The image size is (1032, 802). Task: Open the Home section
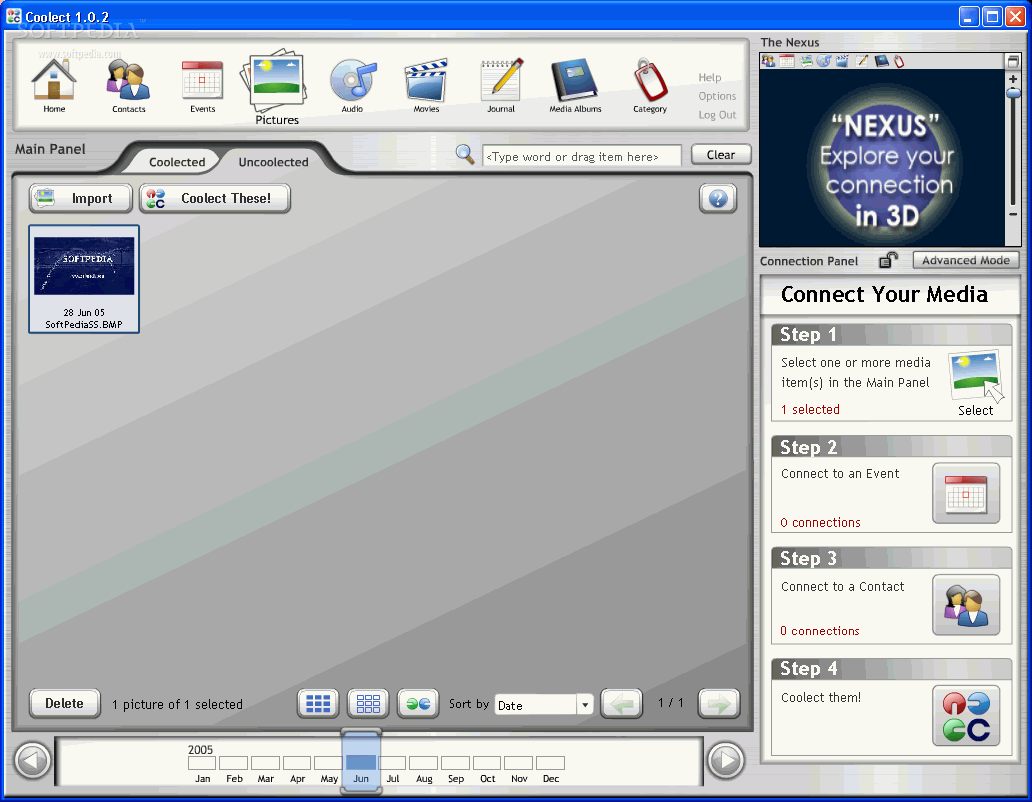54,86
